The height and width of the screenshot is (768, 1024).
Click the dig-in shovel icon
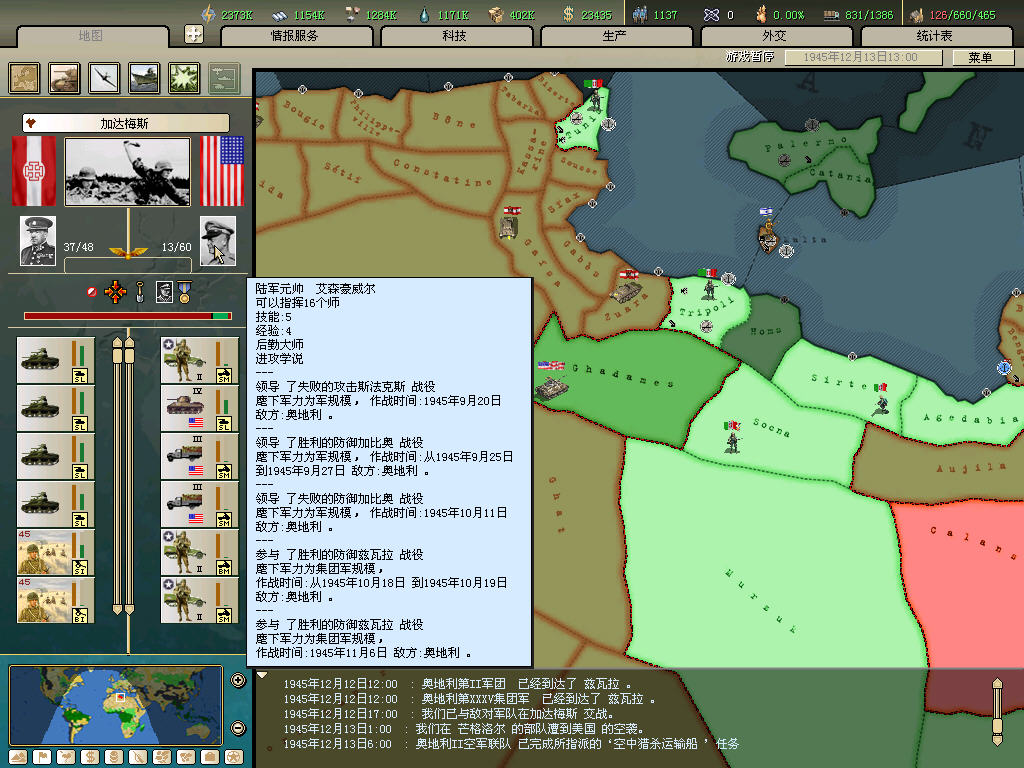(141, 292)
